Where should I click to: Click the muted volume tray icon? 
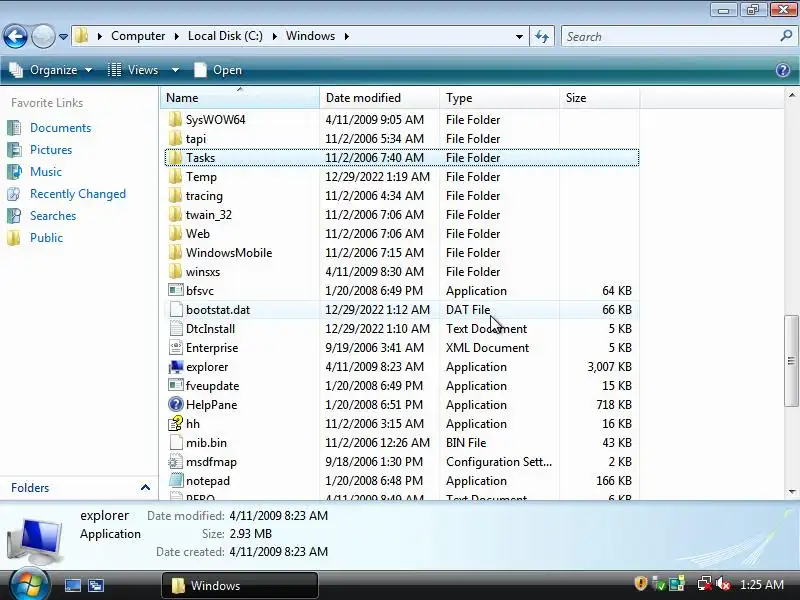pos(723,584)
